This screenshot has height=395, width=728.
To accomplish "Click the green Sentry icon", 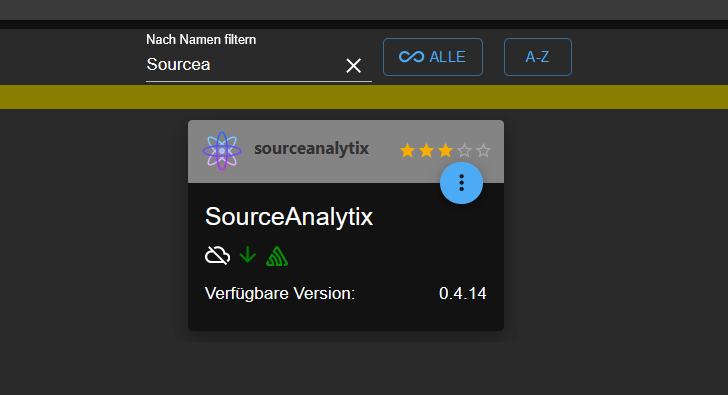I will tap(277, 256).
